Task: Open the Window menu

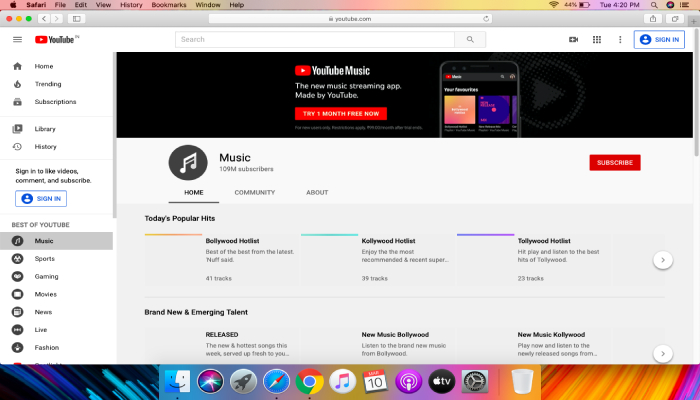Action: click(x=208, y=5)
